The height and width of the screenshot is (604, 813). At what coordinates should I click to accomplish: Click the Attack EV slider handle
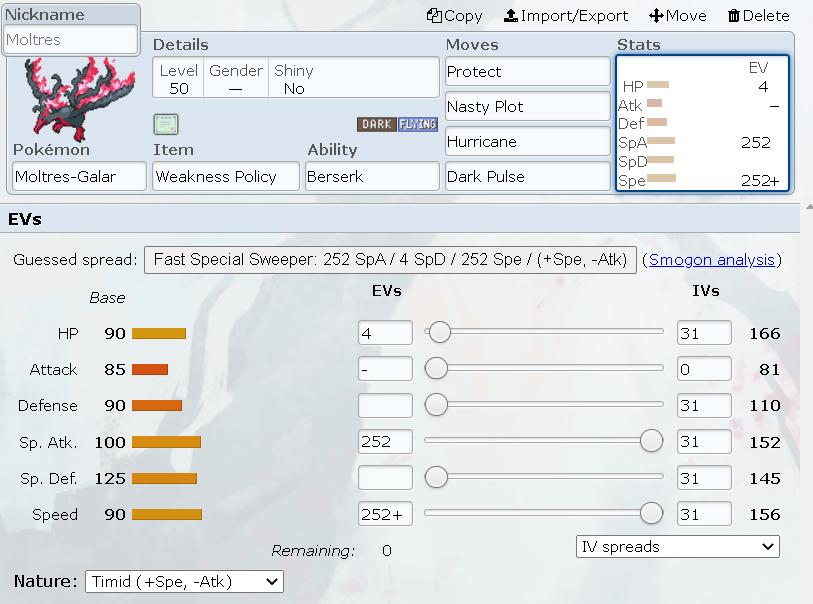[x=436, y=368]
